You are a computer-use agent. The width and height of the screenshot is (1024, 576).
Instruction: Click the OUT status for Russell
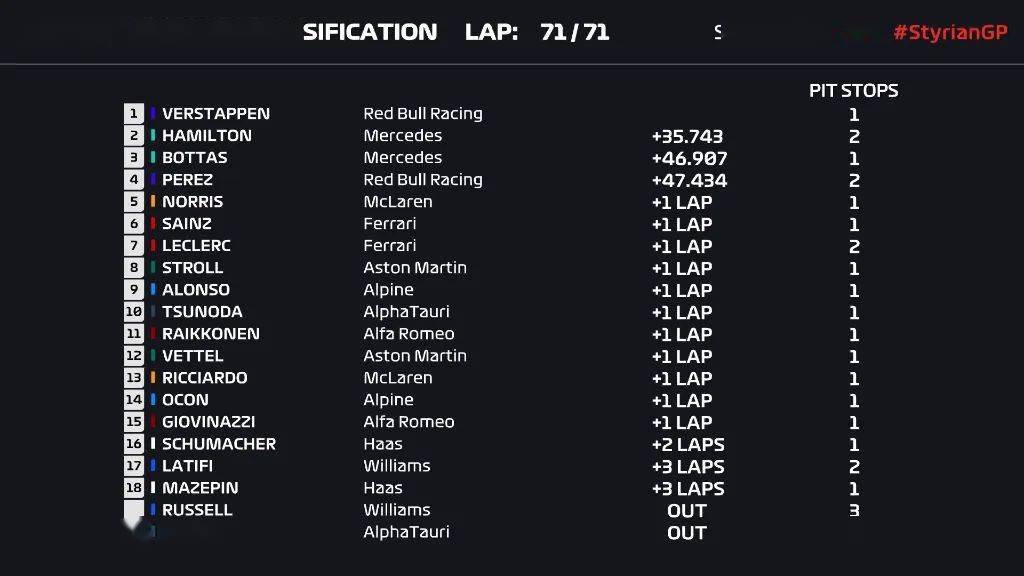coord(687,511)
